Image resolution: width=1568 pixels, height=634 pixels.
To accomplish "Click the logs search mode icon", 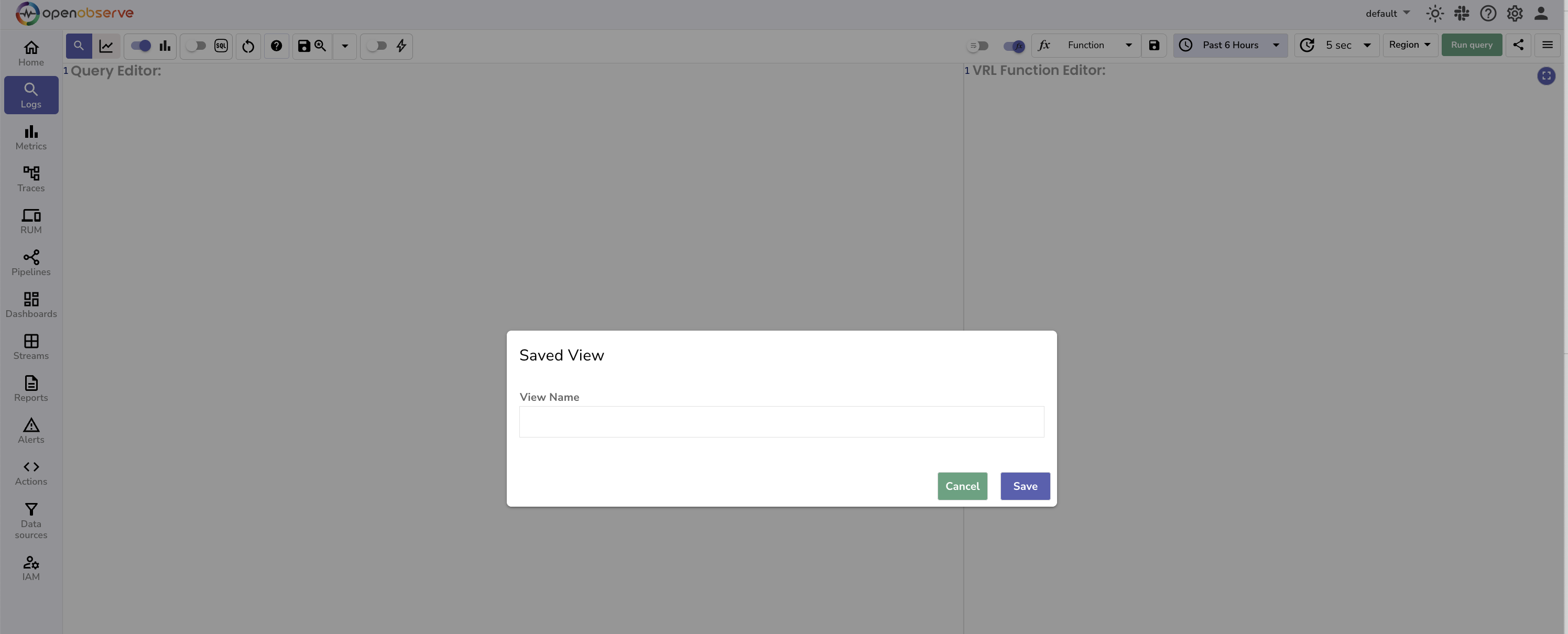I will click(x=79, y=46).
